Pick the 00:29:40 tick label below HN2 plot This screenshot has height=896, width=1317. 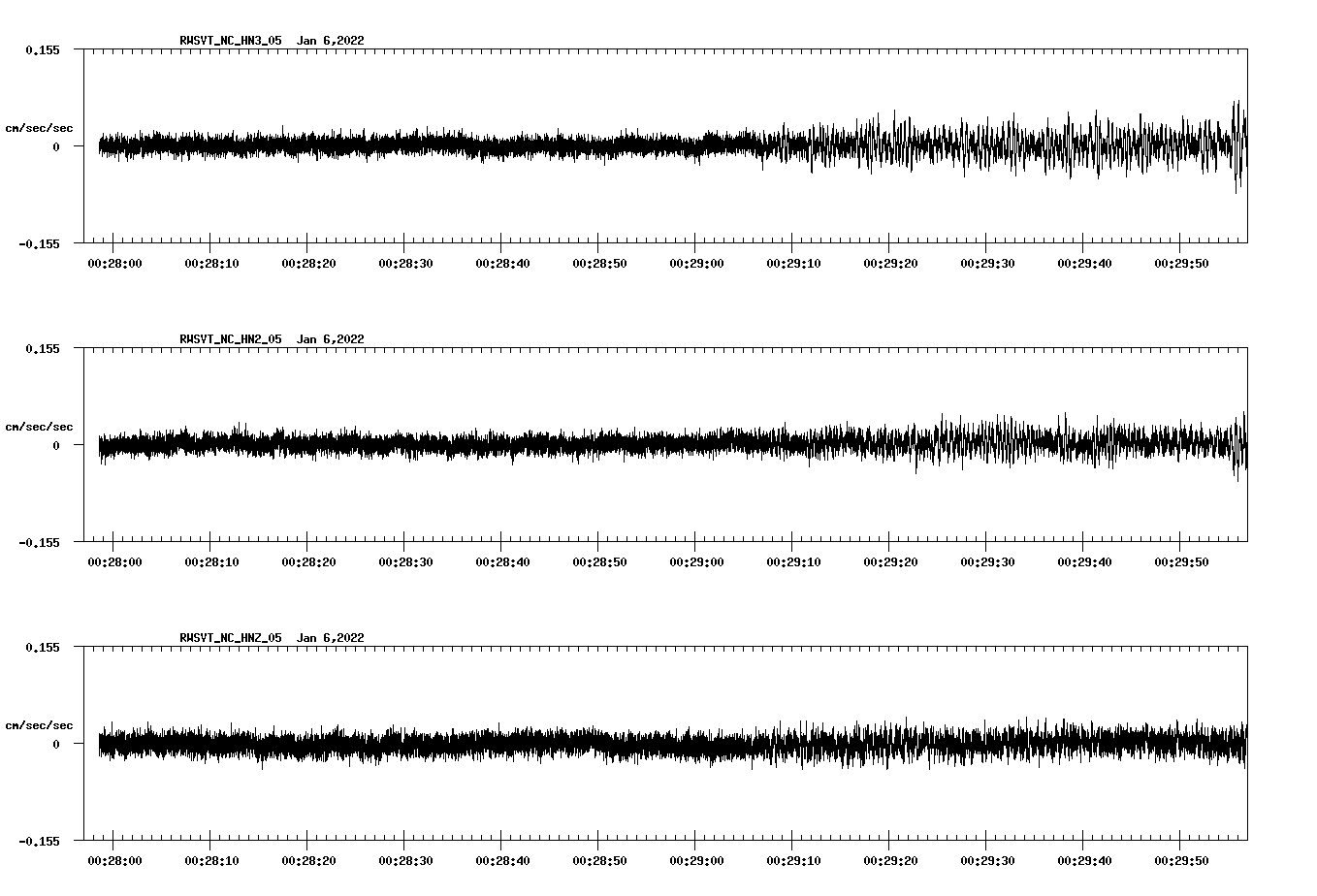(x=1084, y=562)
